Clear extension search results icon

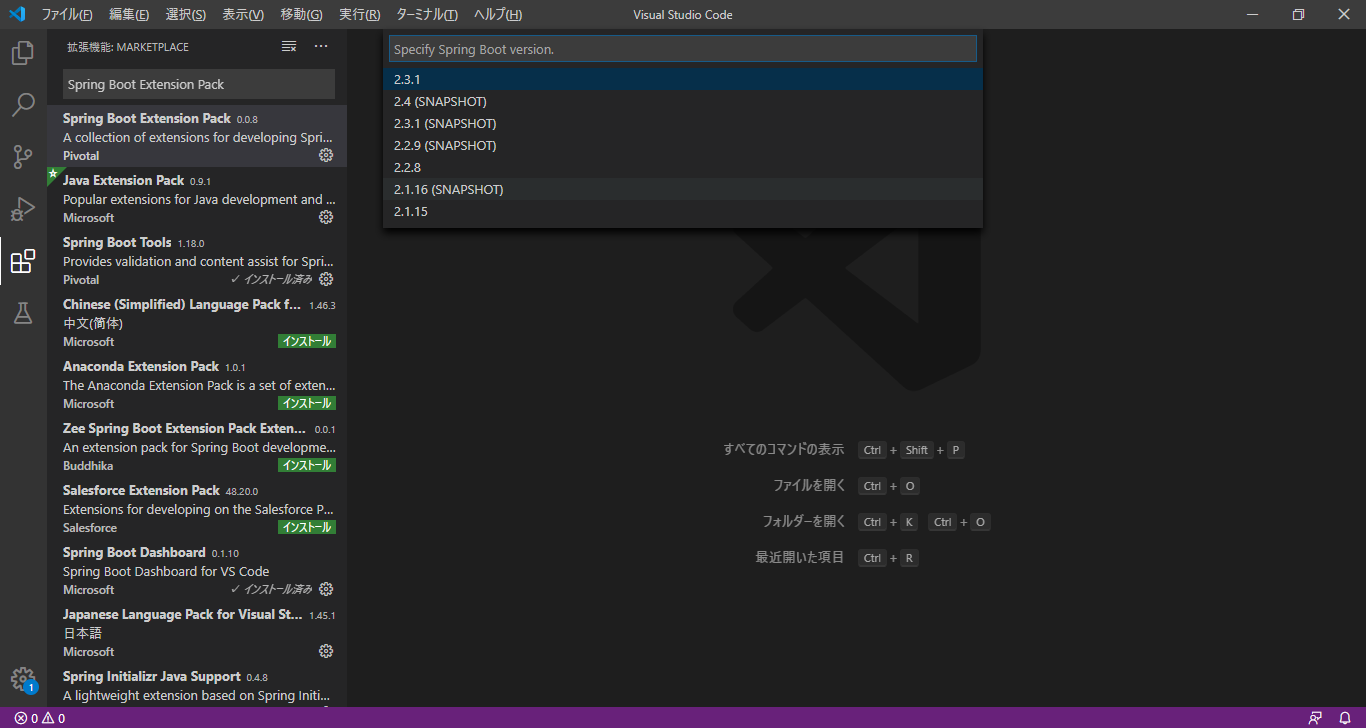(289, 46)
